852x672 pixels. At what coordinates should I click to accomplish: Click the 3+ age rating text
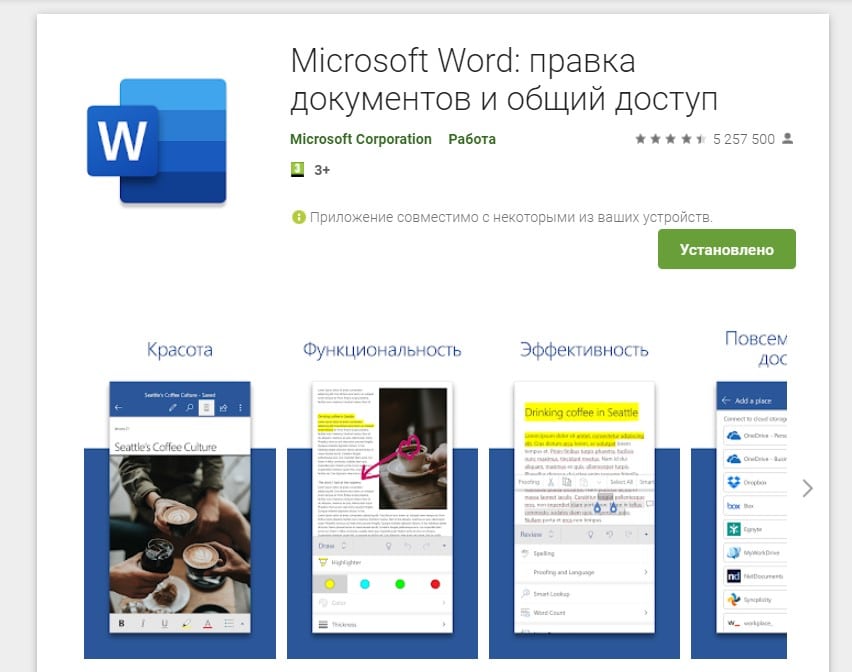pyautogui.click(x=322, y=170)
